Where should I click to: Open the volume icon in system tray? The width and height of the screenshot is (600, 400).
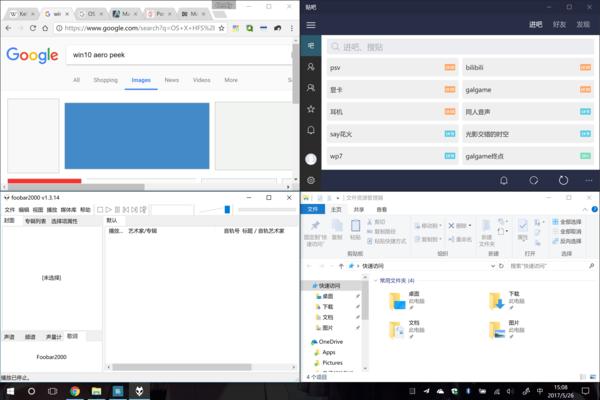[509, 391]
